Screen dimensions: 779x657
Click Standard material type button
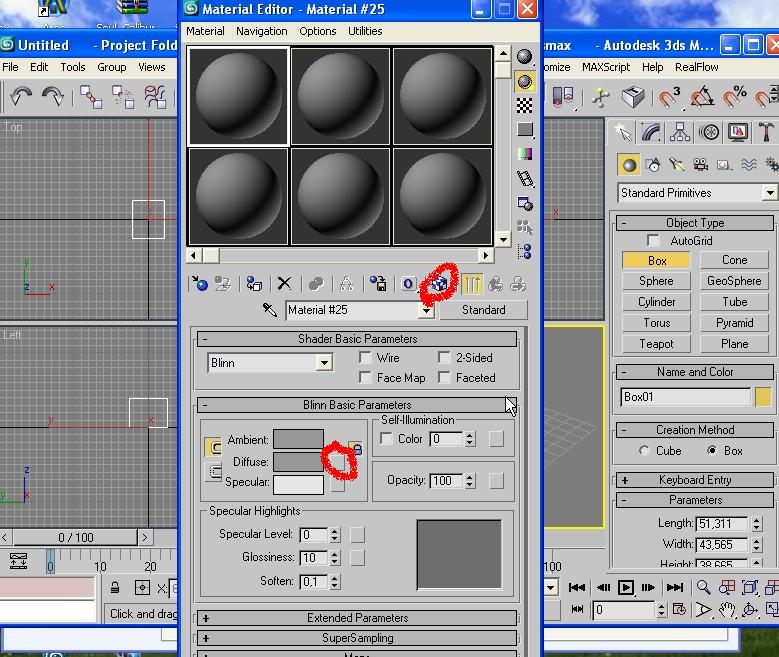point(483,310)
